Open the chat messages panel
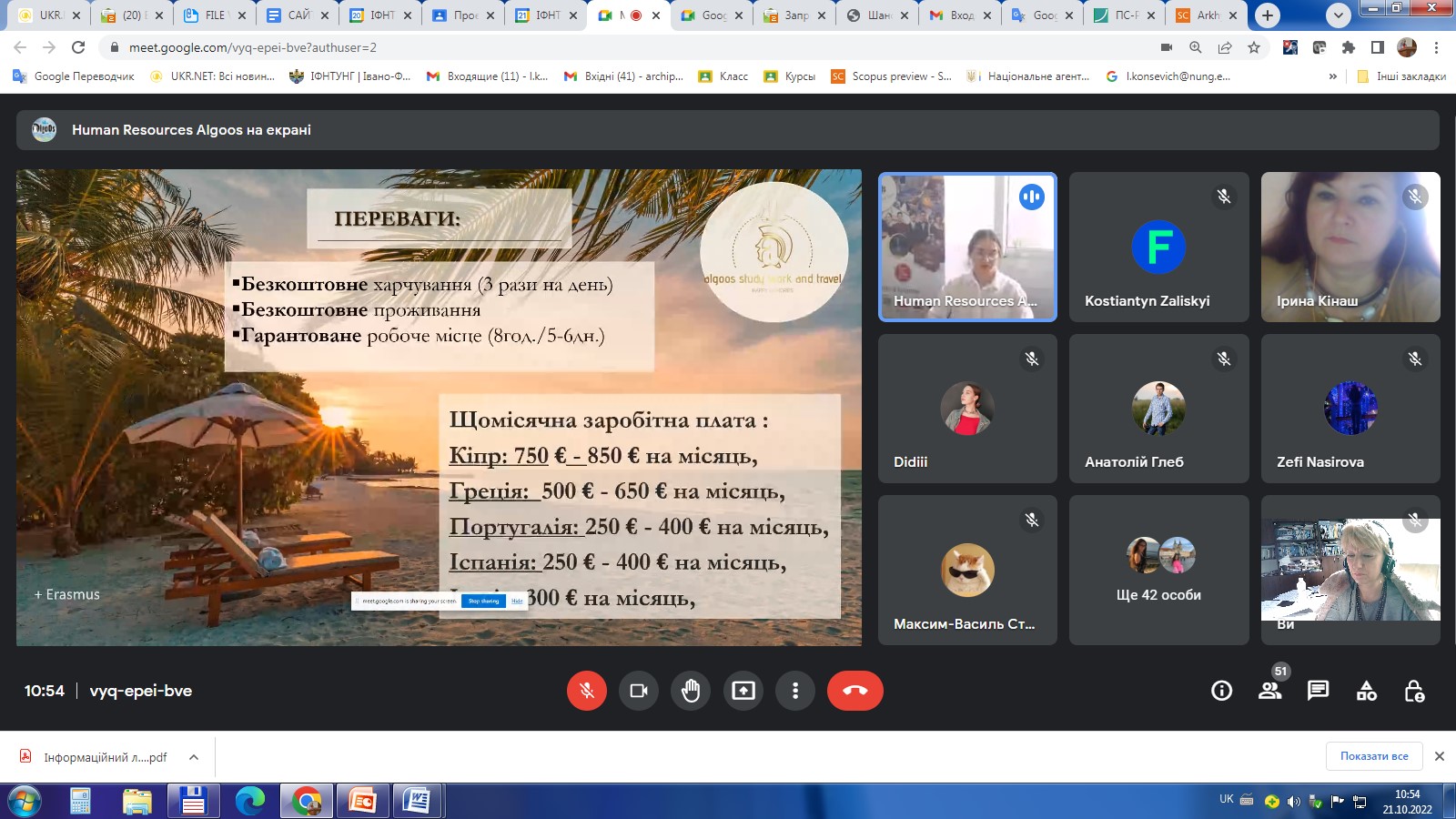The width and height of the screenshot is (1456, 819). tap(1318, 691)
